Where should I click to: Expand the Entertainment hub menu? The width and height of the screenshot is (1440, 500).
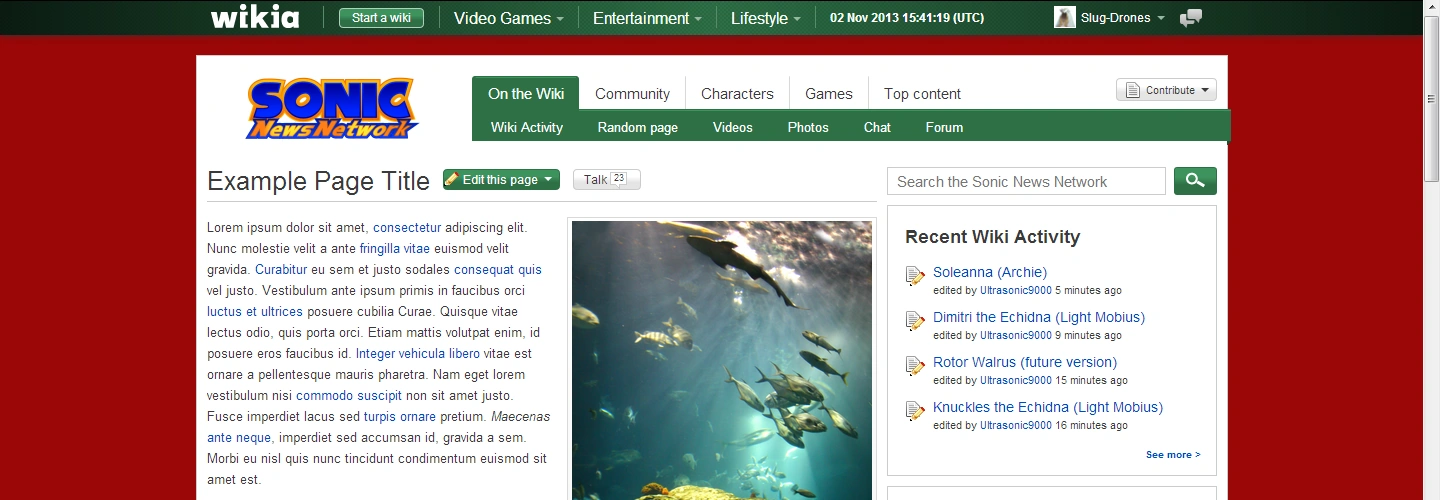point(647,18)
